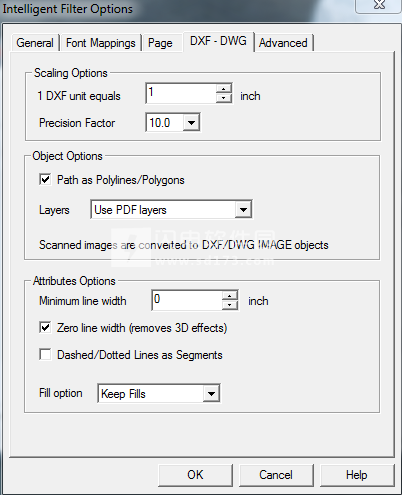
Task: Select the DXF - DWG tab
Action: [x=218, y=41]
